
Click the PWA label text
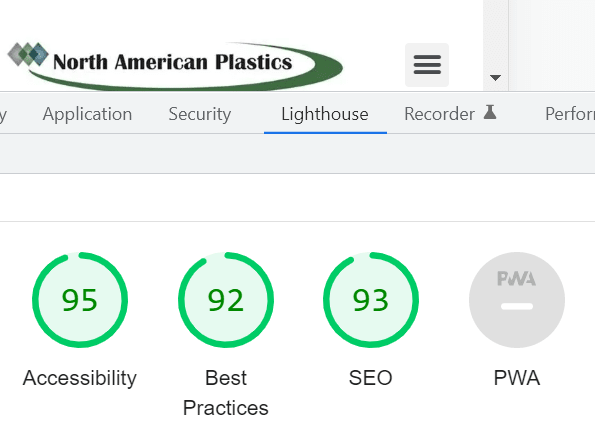pos(517,378)
